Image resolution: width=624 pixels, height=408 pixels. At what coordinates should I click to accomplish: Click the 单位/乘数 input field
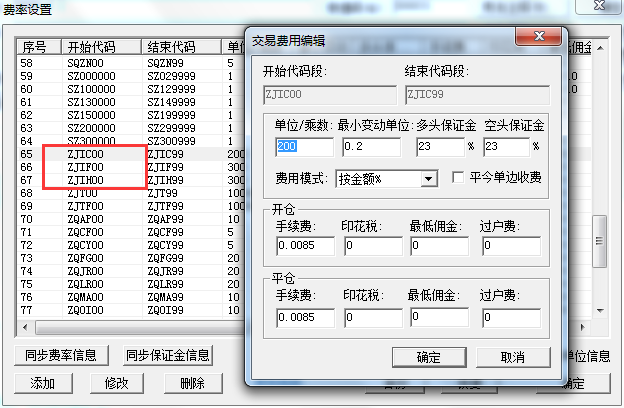[x=304, y=146]
